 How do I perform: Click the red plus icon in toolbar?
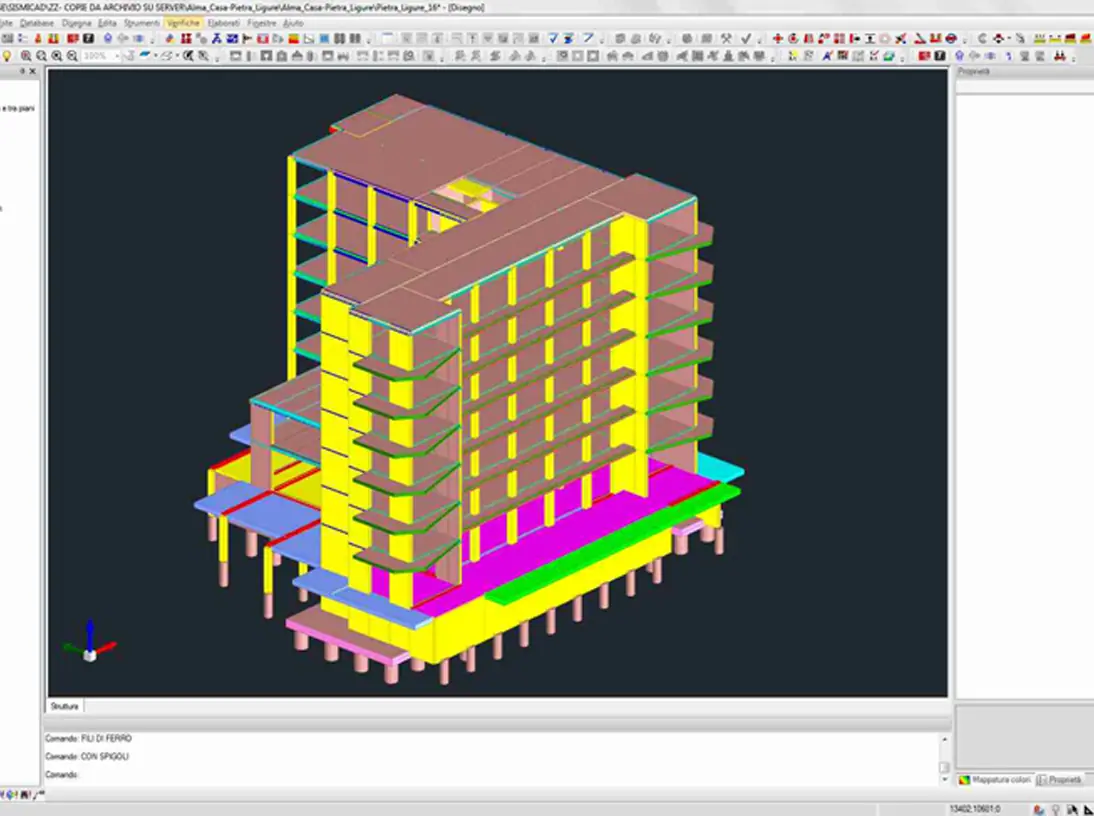[x=778, y=39]
